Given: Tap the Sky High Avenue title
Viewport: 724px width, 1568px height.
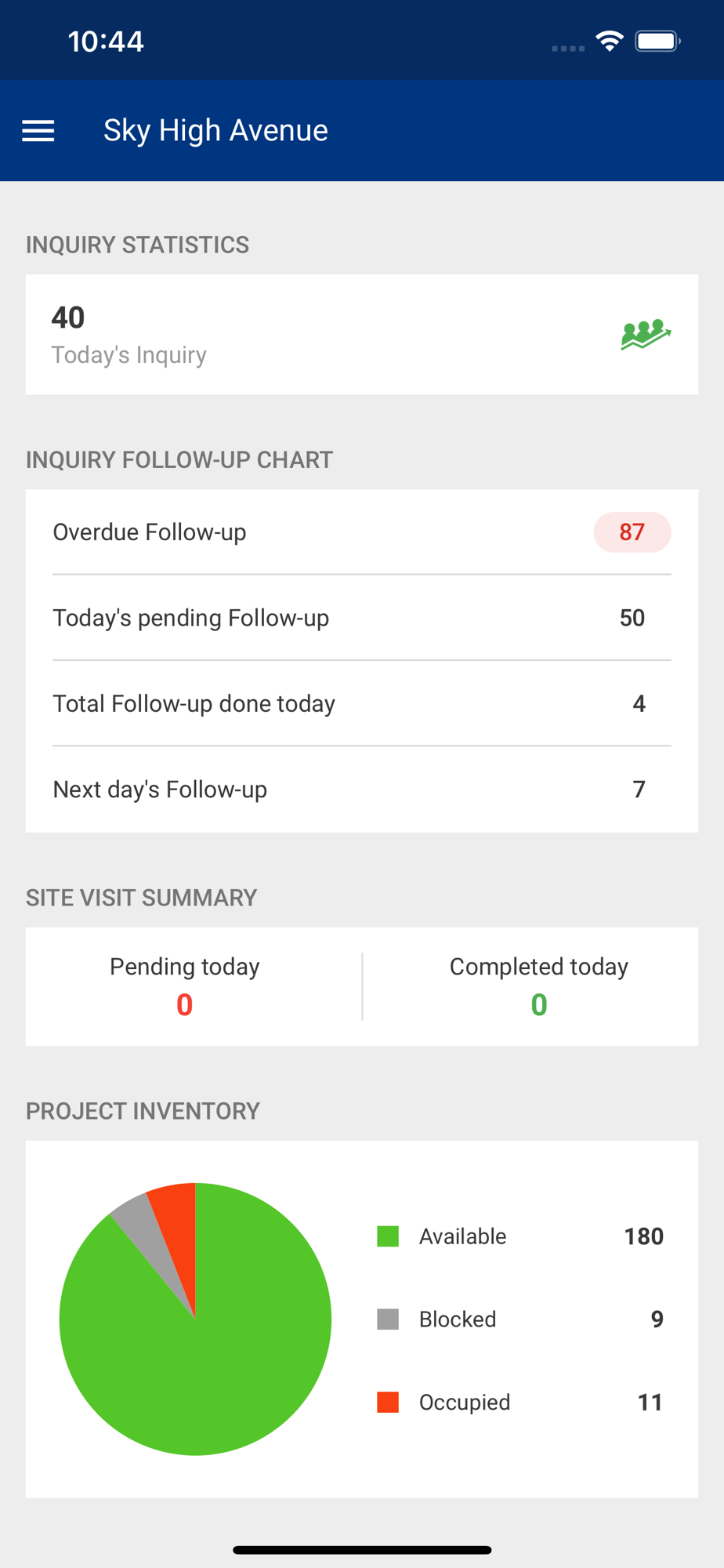Looking at the screenshot, I should [215, 131].
